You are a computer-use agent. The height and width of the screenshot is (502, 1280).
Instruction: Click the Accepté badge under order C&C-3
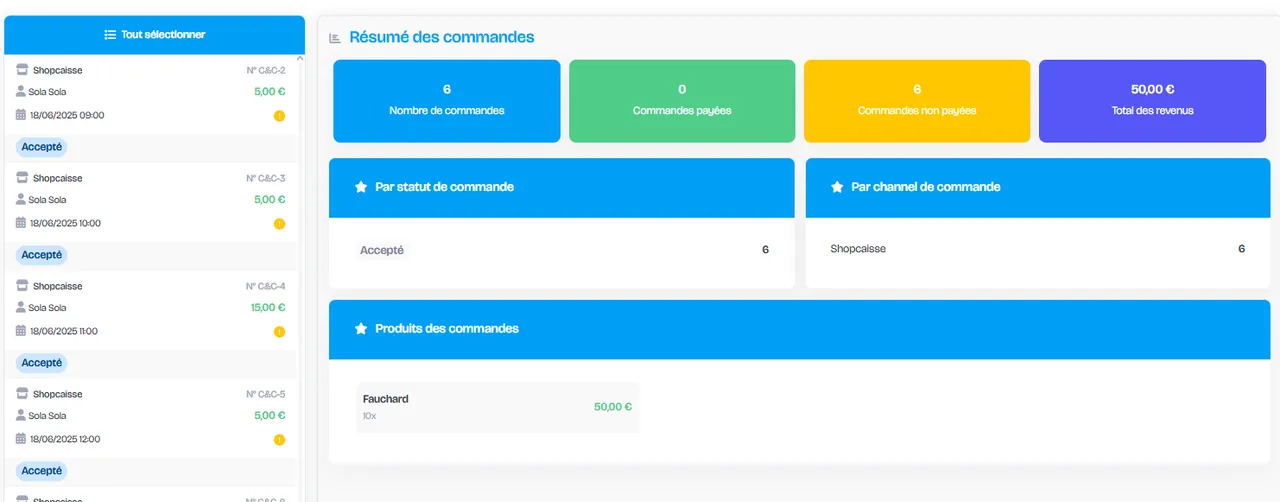[x=42, y=255]
